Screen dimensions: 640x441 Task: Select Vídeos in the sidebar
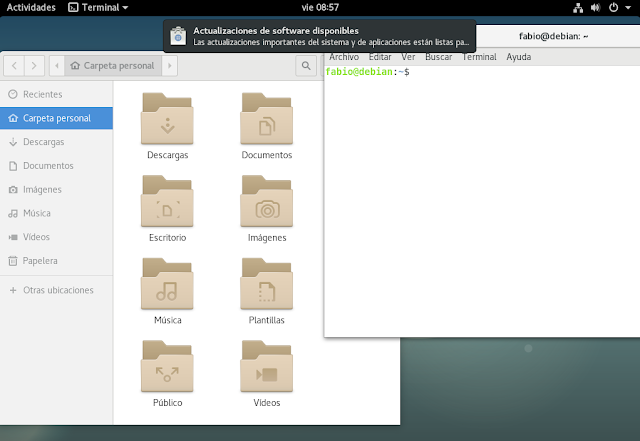[56, 237]
